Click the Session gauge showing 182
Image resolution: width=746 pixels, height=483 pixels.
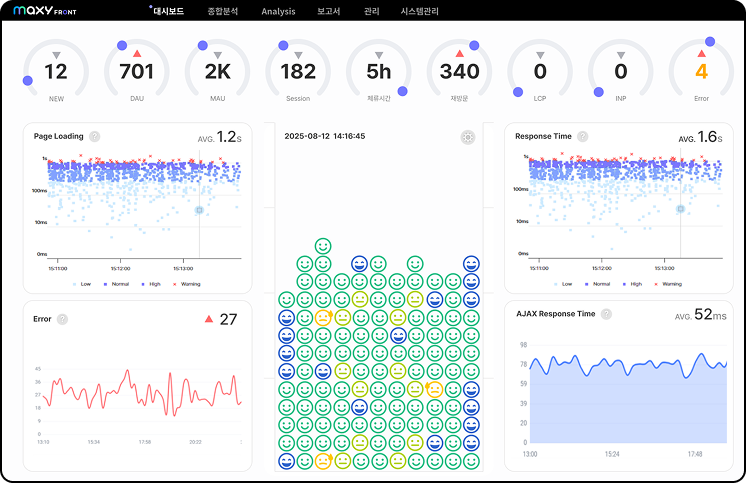[298, 72]
